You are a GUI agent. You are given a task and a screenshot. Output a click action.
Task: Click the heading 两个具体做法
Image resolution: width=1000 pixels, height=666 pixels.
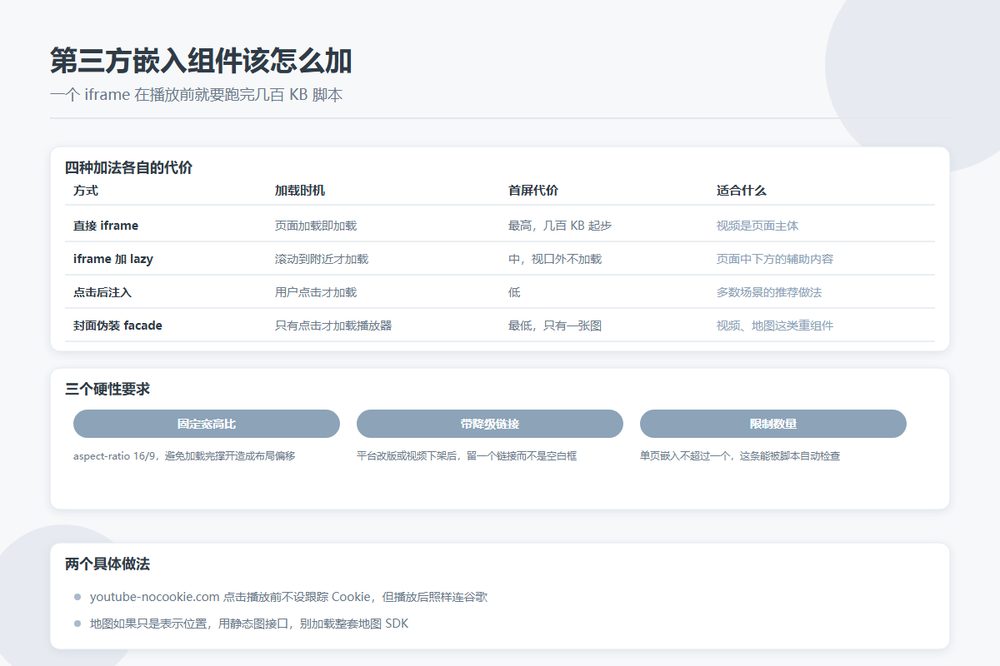(107, 564)
